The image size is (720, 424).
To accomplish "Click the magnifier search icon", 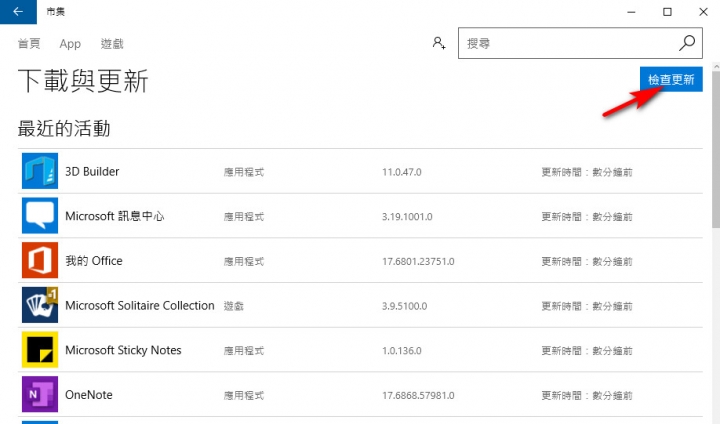I will point(687,43).
